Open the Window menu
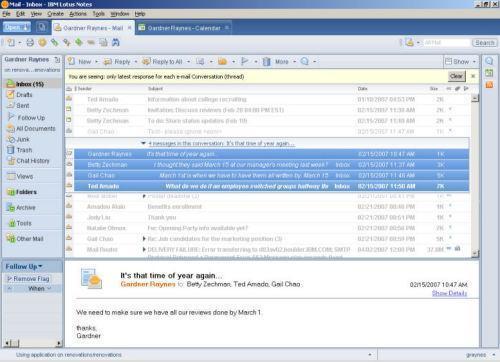Image resolution: width=500 pixels, height=362 pixels. 120,14
